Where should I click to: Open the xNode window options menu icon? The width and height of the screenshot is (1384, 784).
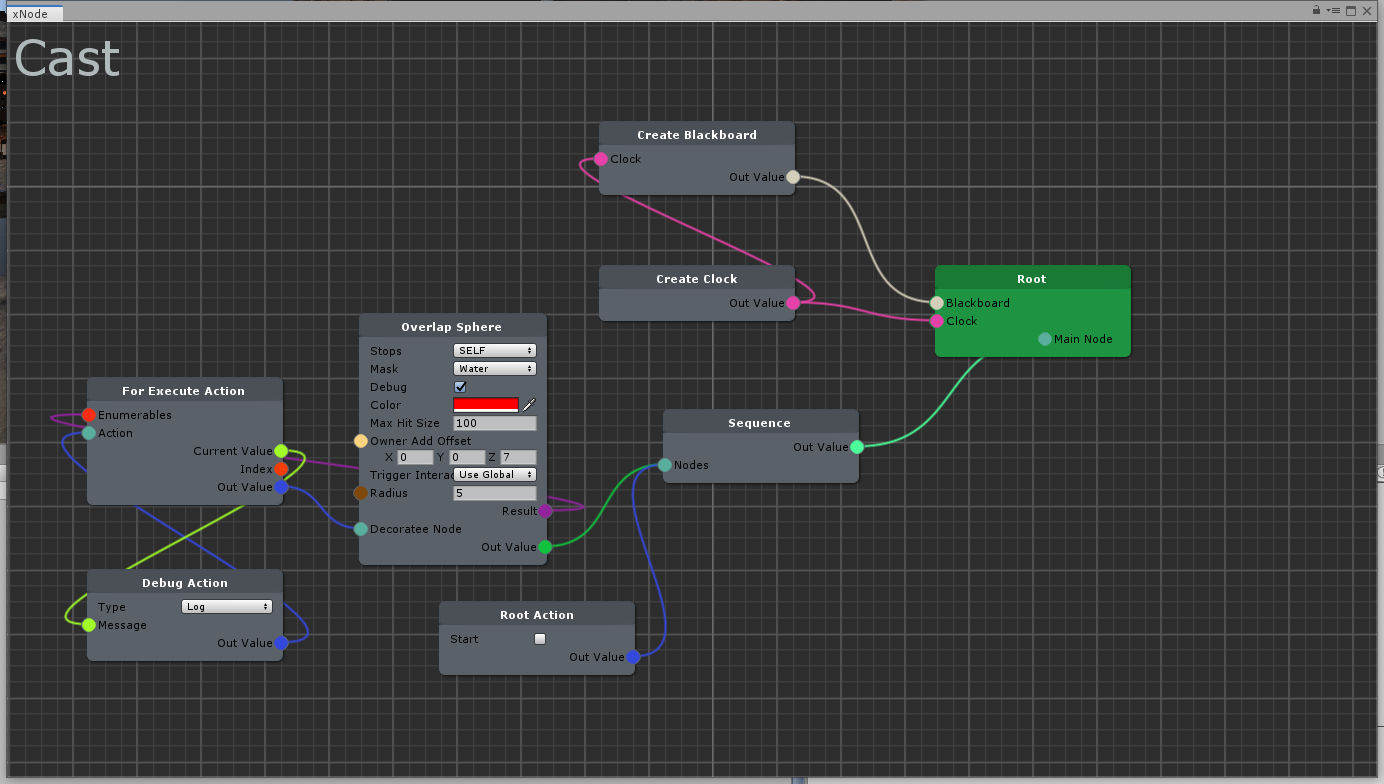(1333, 10)
